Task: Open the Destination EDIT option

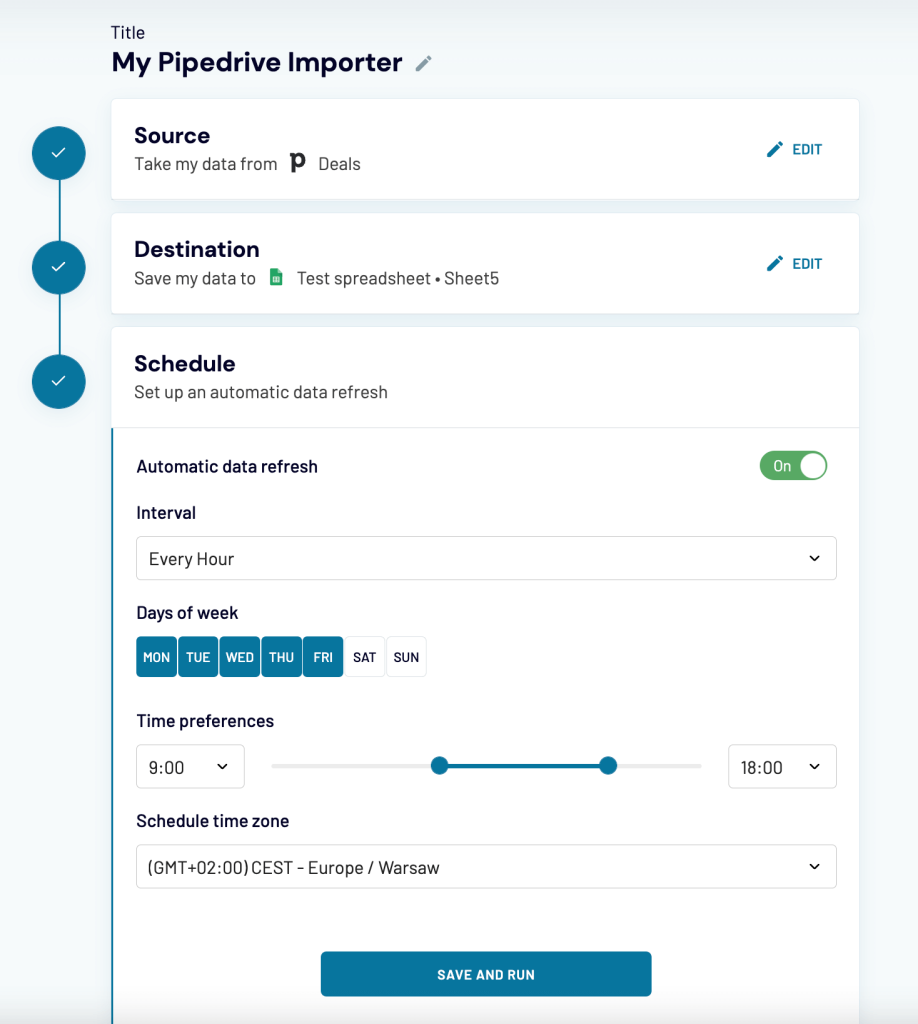Action: point(794,263)
